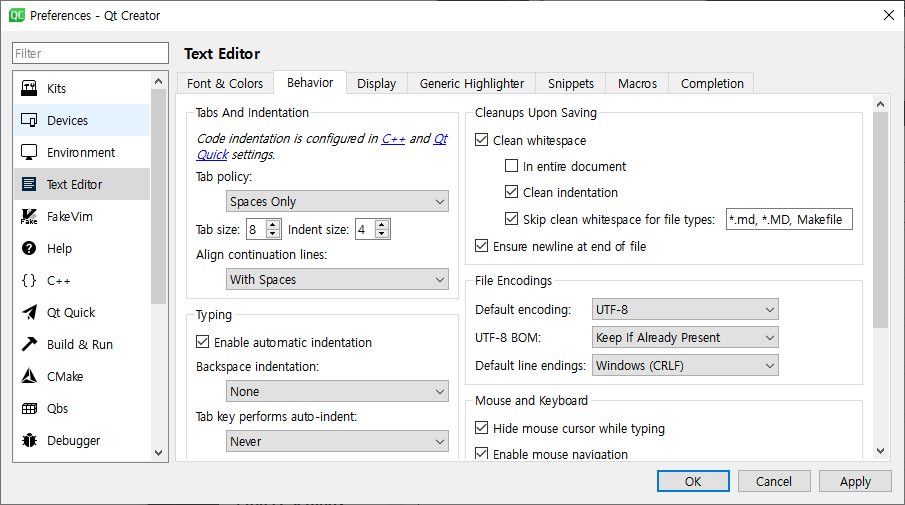This screenshot has height=505, width=905.
Task: Click the Text Editor document icon
Action: coord(29,184)
